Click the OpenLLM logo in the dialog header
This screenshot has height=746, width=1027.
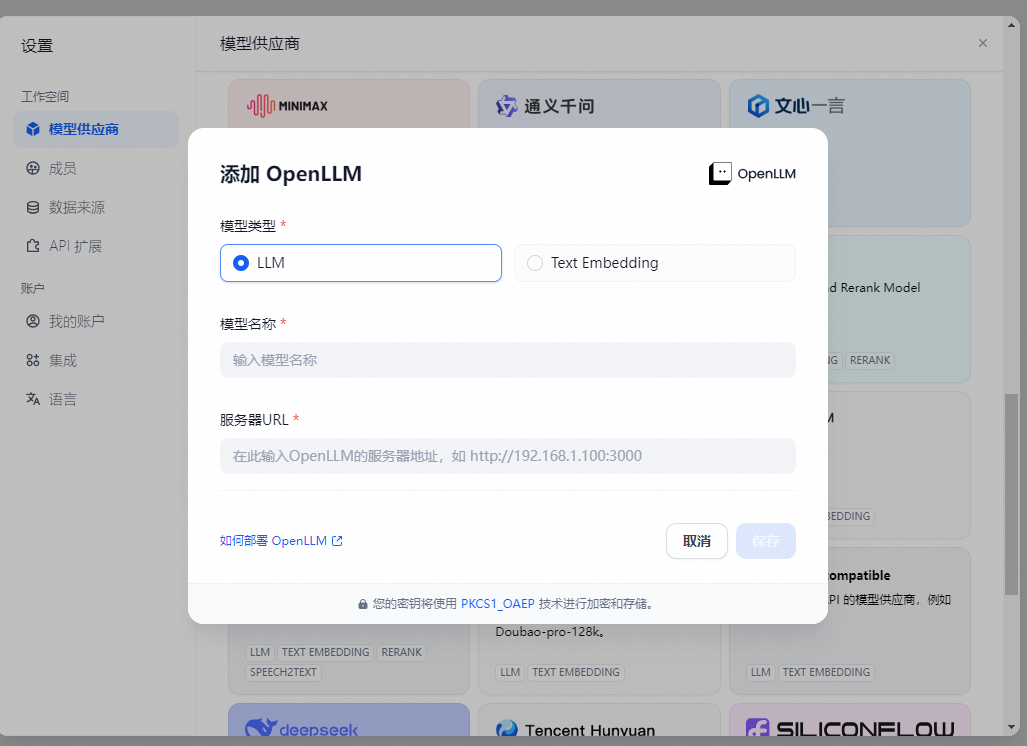pos(719,173)
